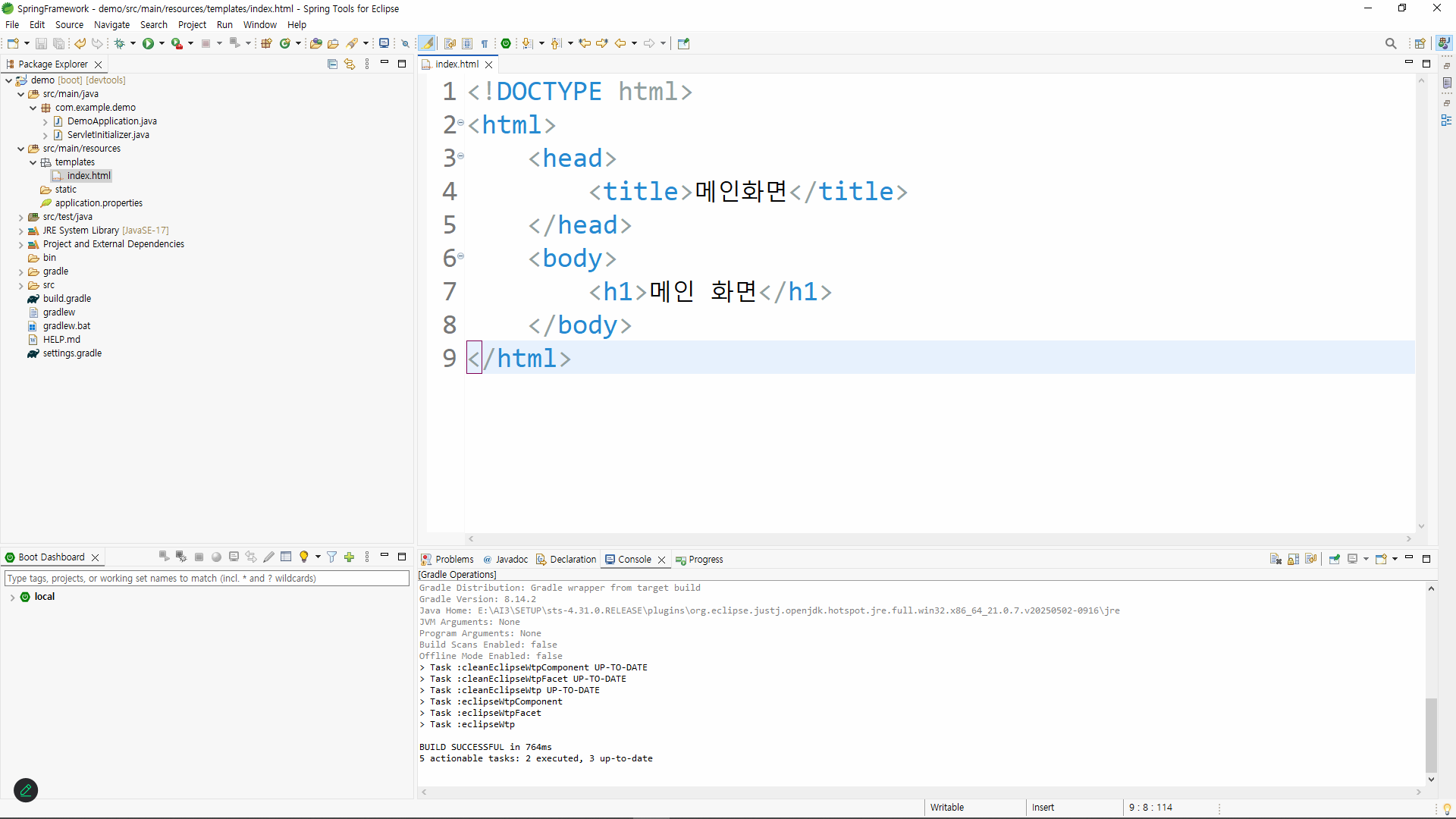This screenshot has height=819, width=1456.
Task: Expand DemoApplication.java node
Action: click(45, 121)
